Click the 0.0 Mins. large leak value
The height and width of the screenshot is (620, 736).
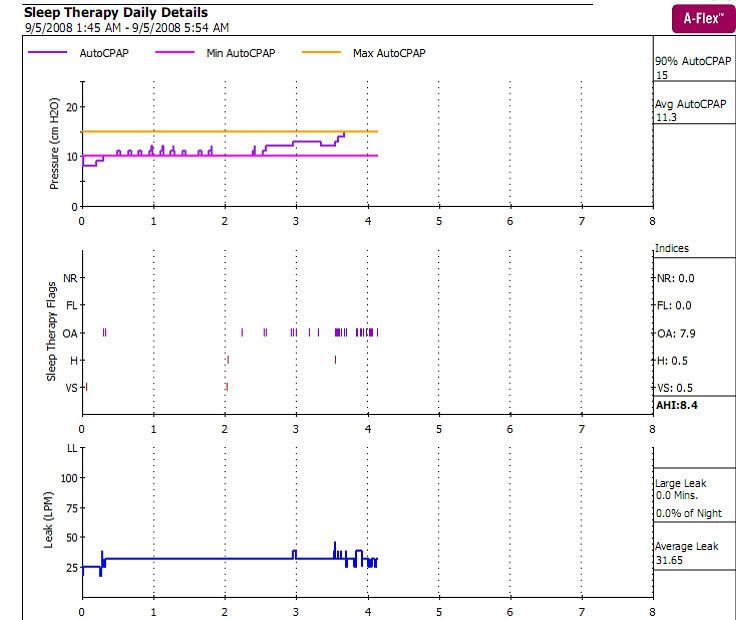pyautogui.click(x=677, y=495)
